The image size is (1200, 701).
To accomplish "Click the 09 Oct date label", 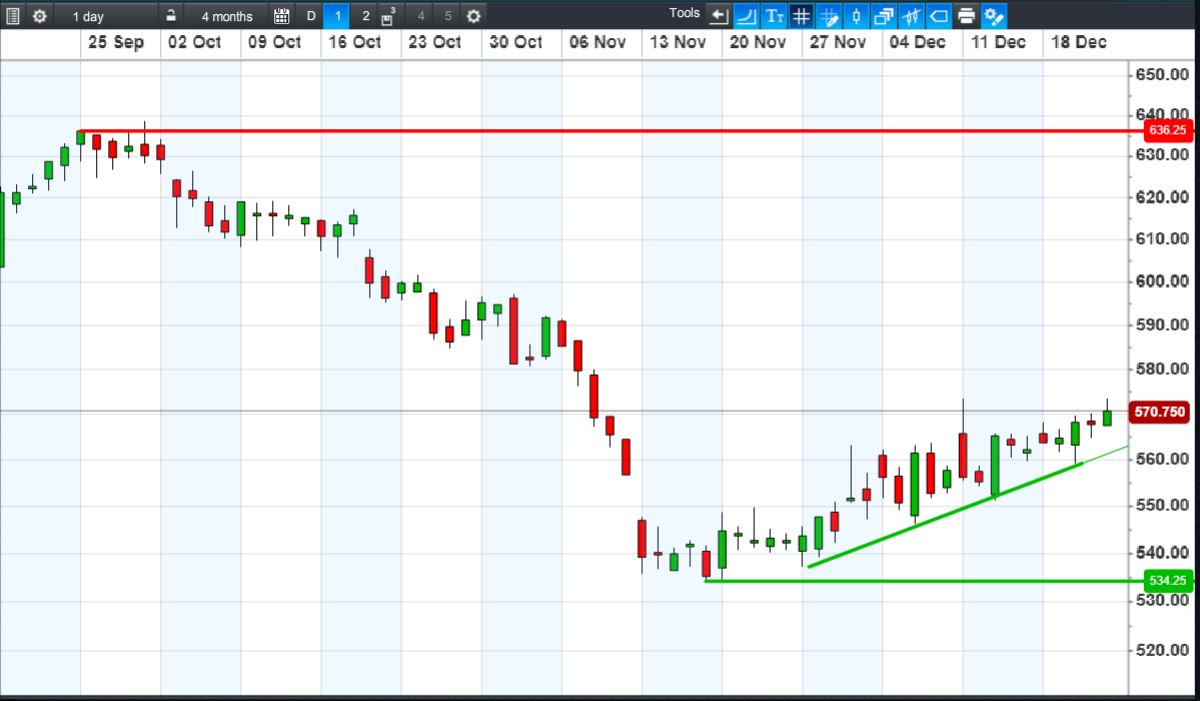I will coord(274,43).
